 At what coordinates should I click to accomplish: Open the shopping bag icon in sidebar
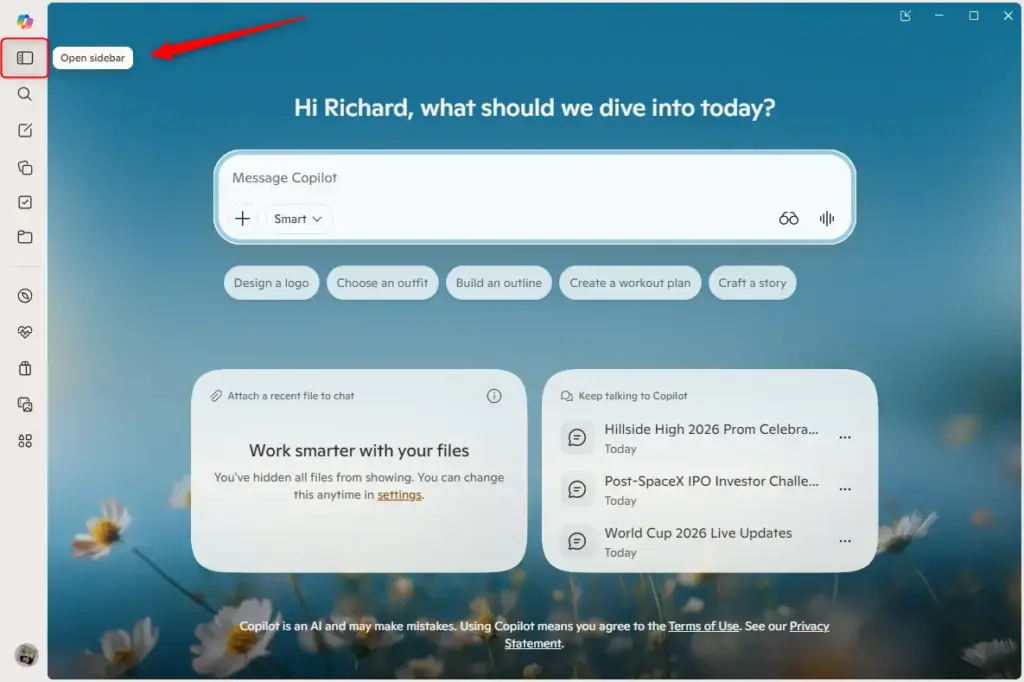25,368
